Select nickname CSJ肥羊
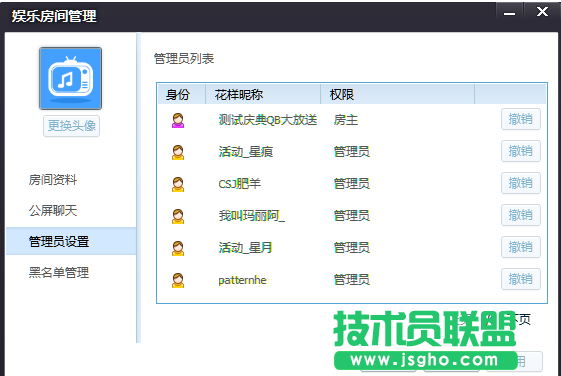 point(240,184)
